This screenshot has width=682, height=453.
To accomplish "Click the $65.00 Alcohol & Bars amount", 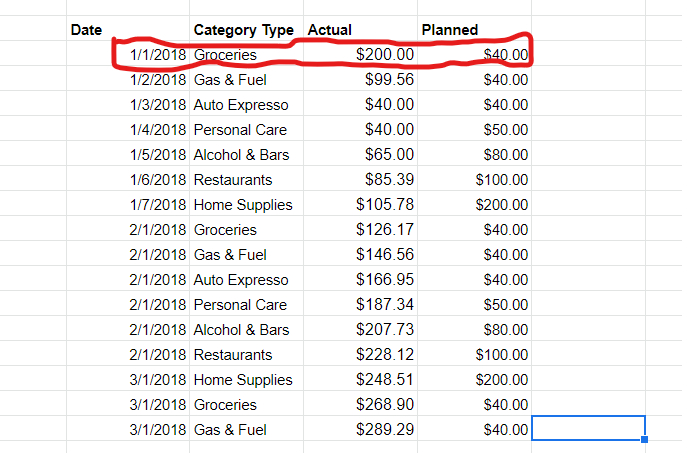I will tap(360, 154).
